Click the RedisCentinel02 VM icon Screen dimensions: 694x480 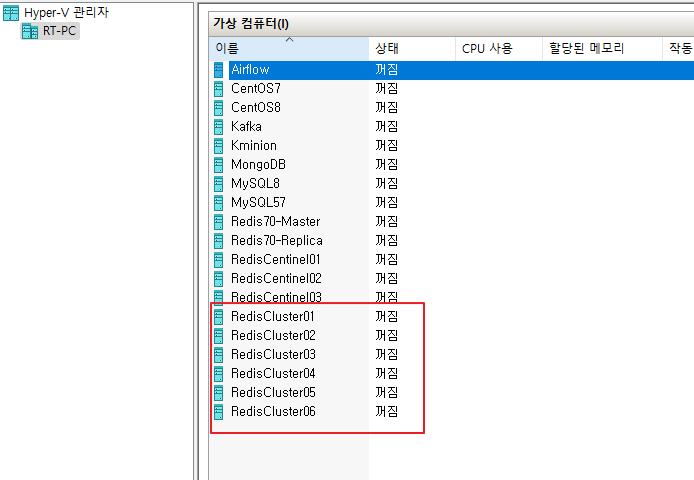(218, 279)
